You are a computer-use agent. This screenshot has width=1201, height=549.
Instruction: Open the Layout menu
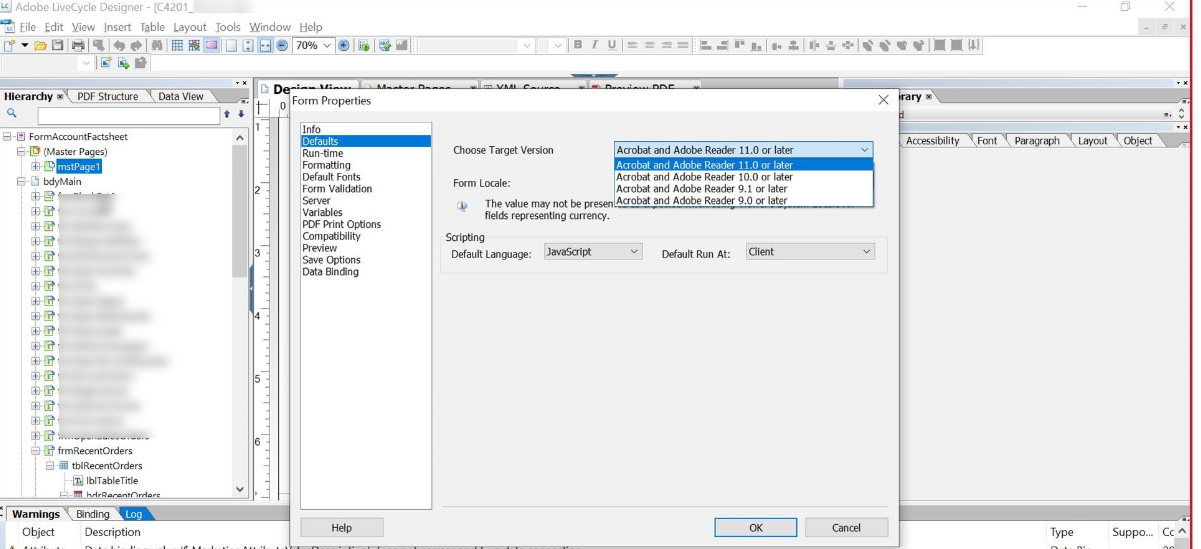[x=189, y=27]
